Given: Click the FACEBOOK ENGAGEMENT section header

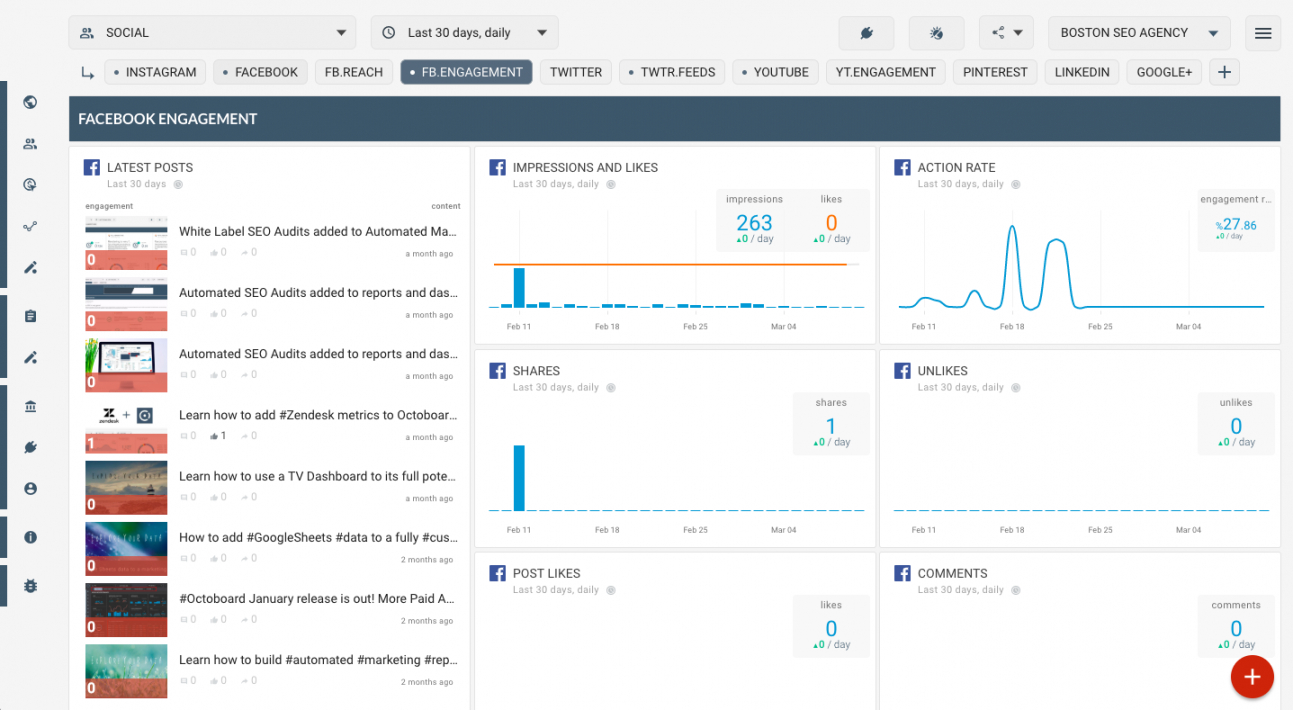Looking at the screenshot, I should 674,119.
